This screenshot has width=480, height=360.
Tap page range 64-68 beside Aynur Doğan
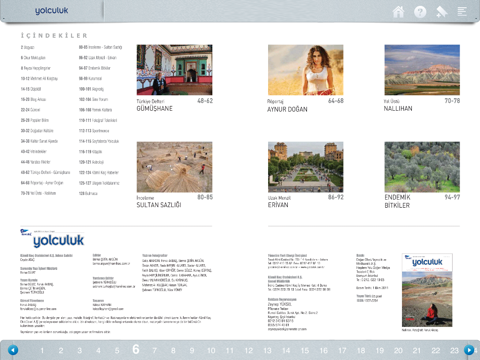(336, 101)
